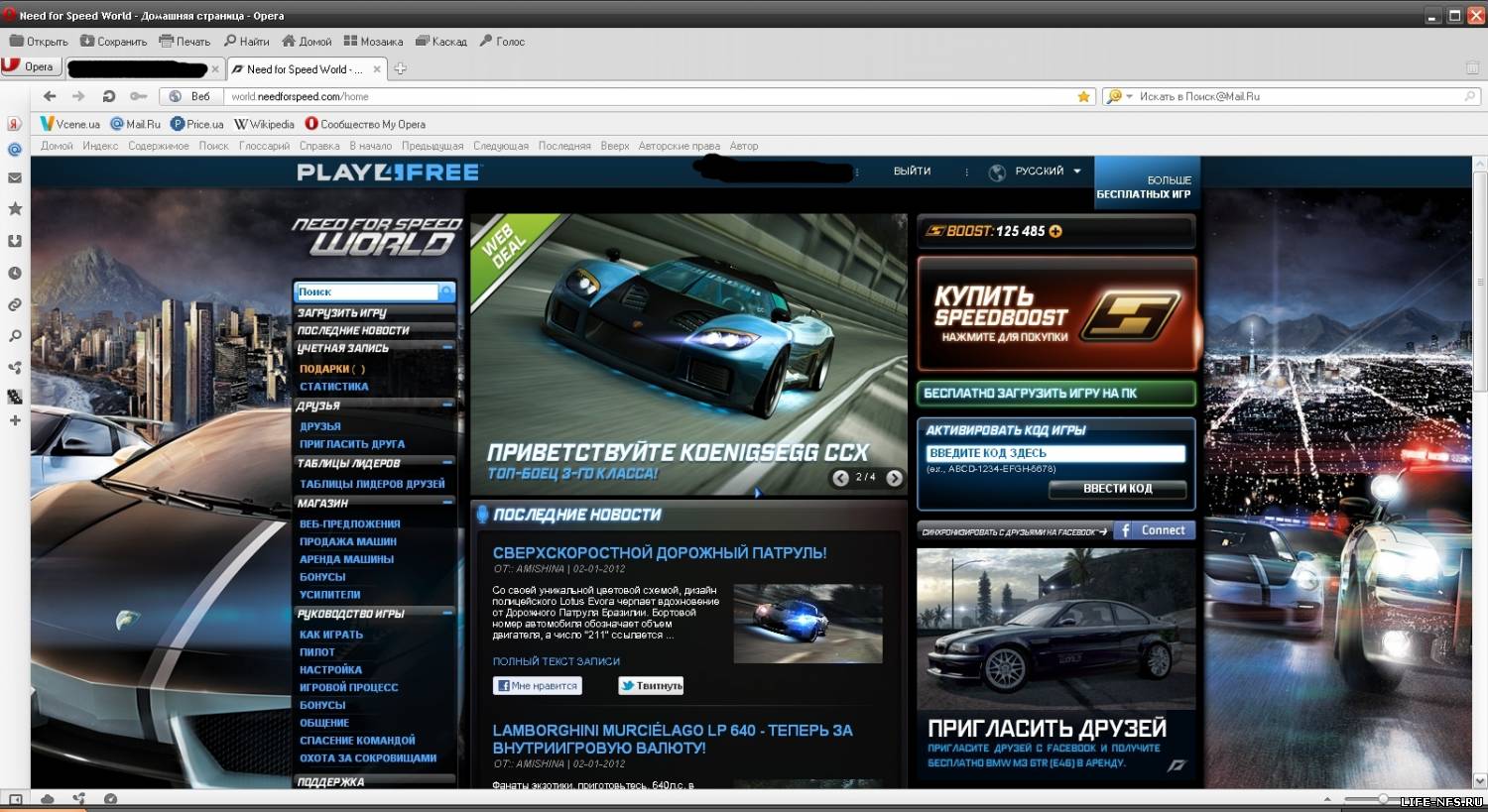Focus the game code input field

(1055, 453)
